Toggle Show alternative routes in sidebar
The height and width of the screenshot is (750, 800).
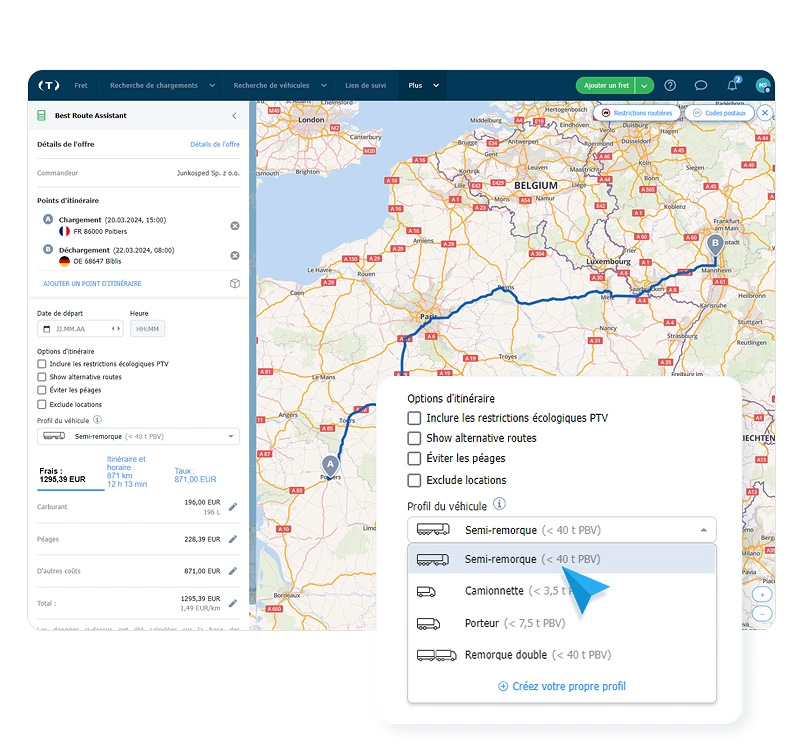coord(42,377)
